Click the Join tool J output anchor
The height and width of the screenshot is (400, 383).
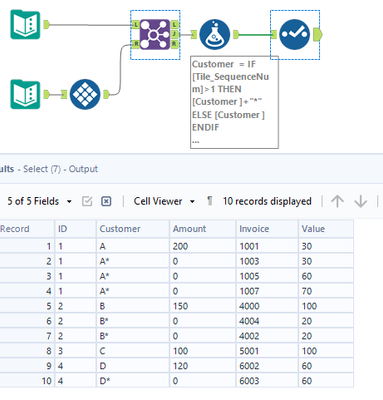pyautogui.click(x=175, y=34)
